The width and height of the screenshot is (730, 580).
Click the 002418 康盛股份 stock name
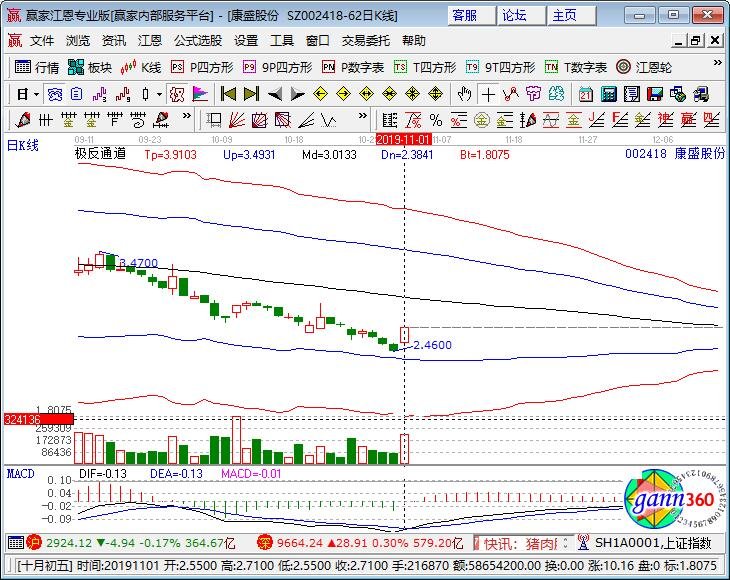[x=675, y=153]
